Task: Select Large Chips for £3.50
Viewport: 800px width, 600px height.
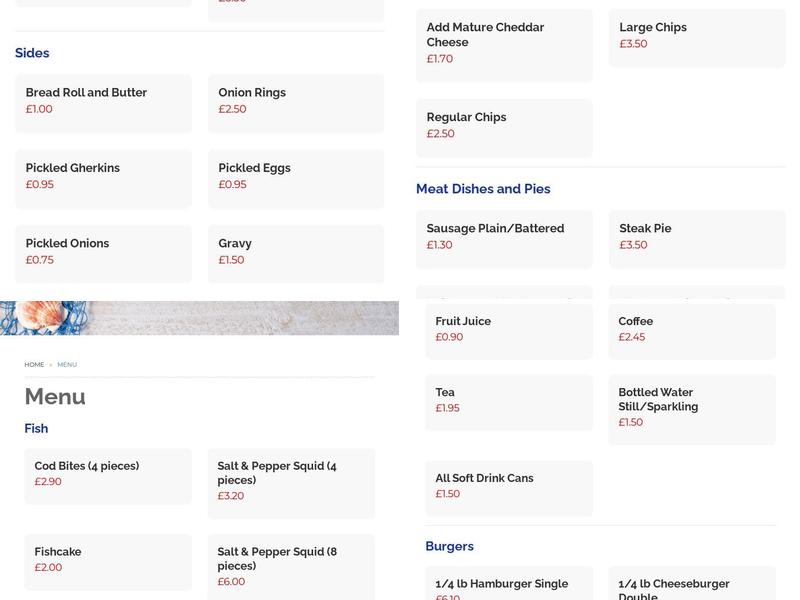Action: tap(697, 38)
